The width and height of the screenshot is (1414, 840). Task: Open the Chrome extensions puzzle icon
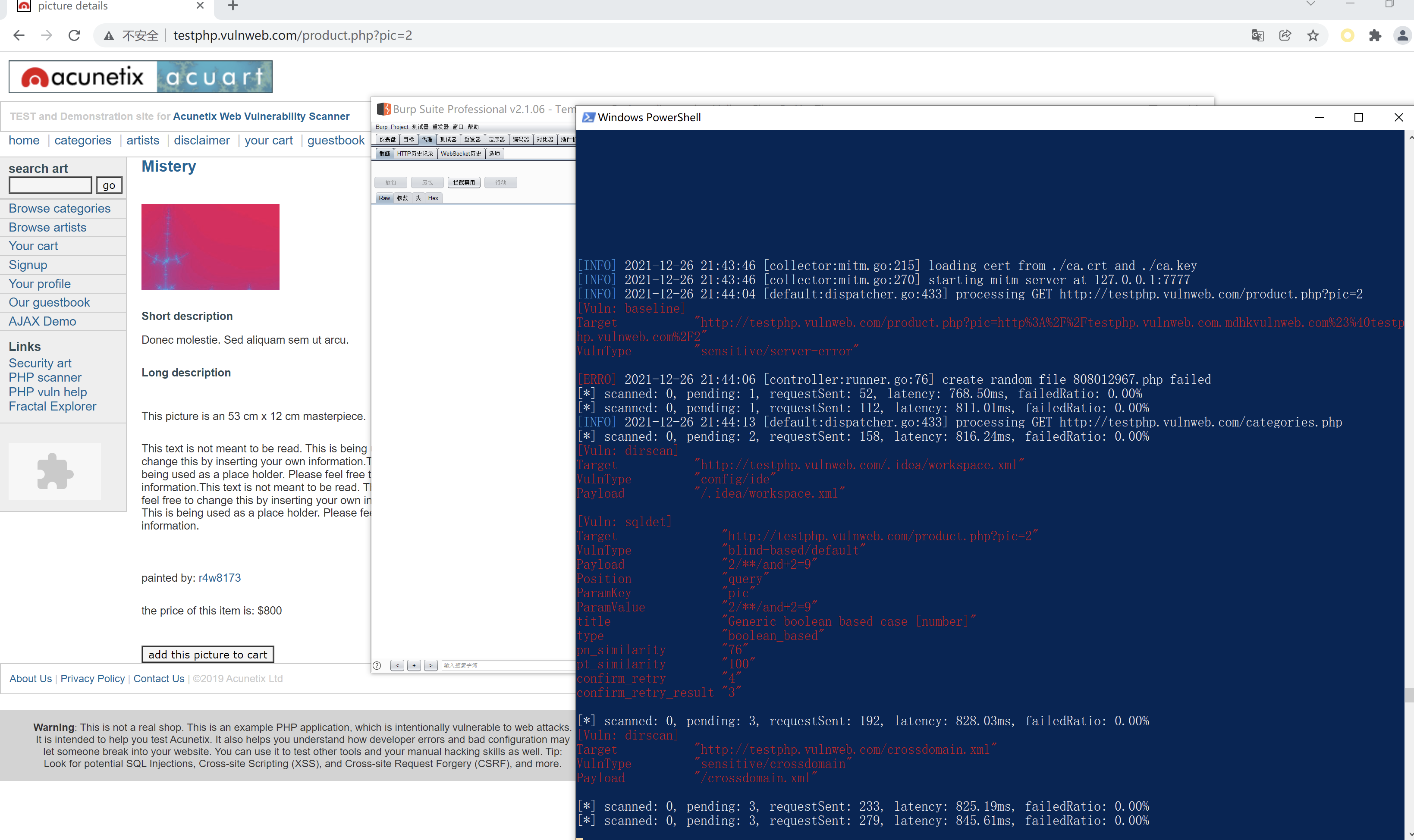click(x=1375, y=36)
